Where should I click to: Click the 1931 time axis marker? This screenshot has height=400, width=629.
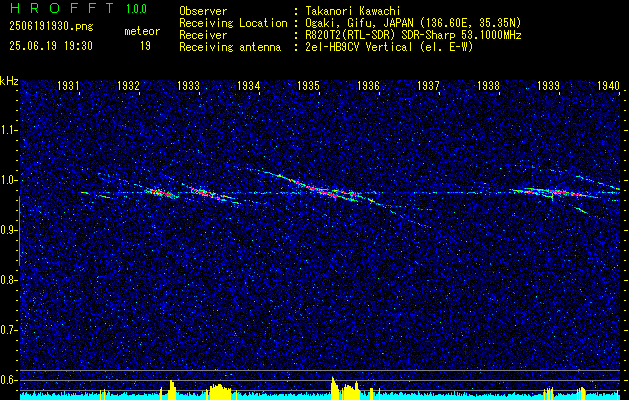68,86
